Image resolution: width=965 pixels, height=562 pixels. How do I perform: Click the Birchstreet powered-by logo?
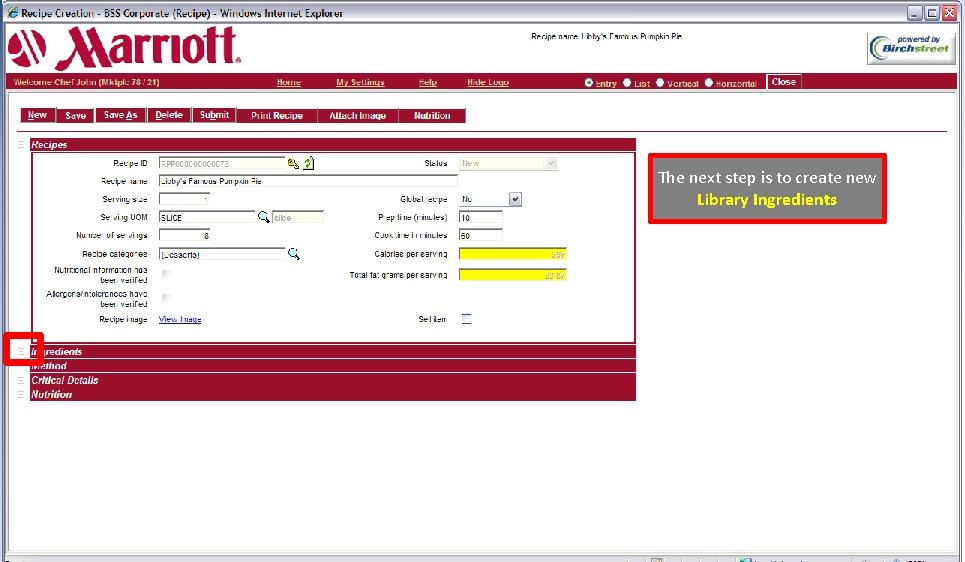click(911, 48)
